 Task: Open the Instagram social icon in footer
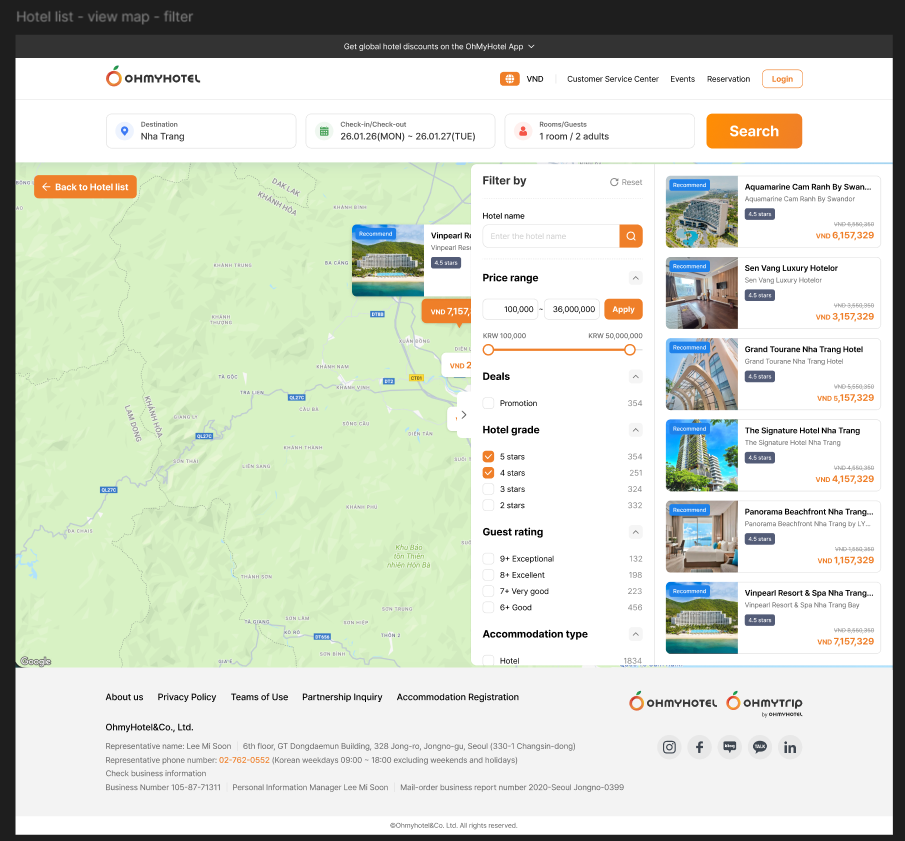tap(670, 747)
